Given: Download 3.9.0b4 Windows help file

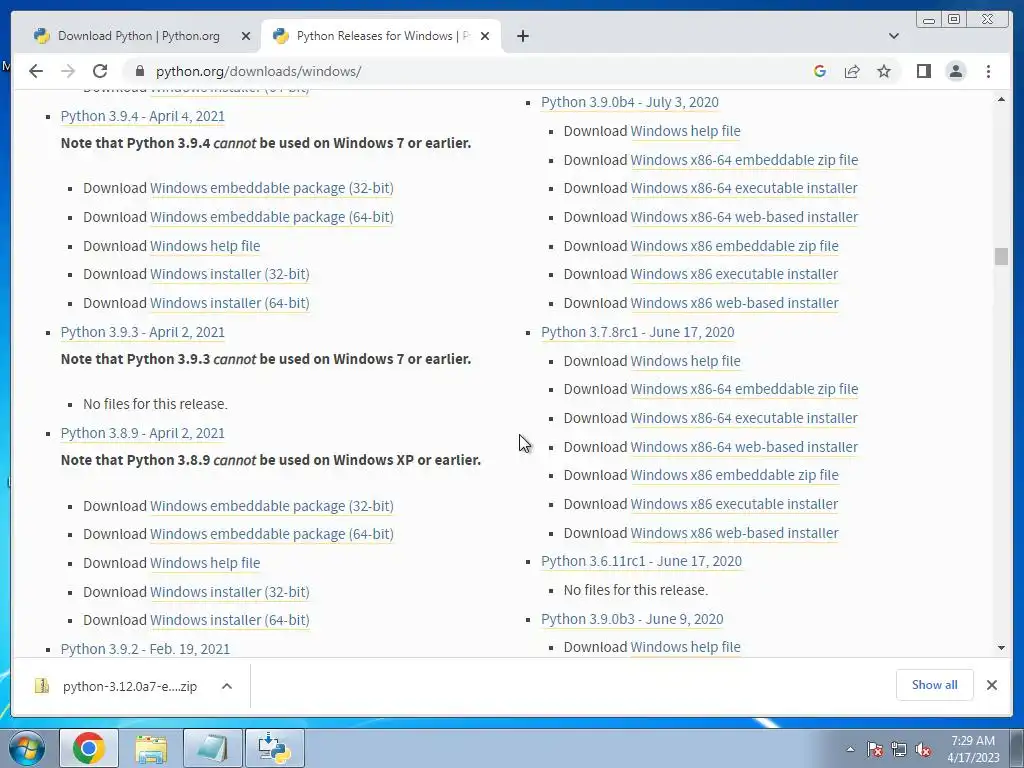Looking at the screenshot, I should coord(685,131).
